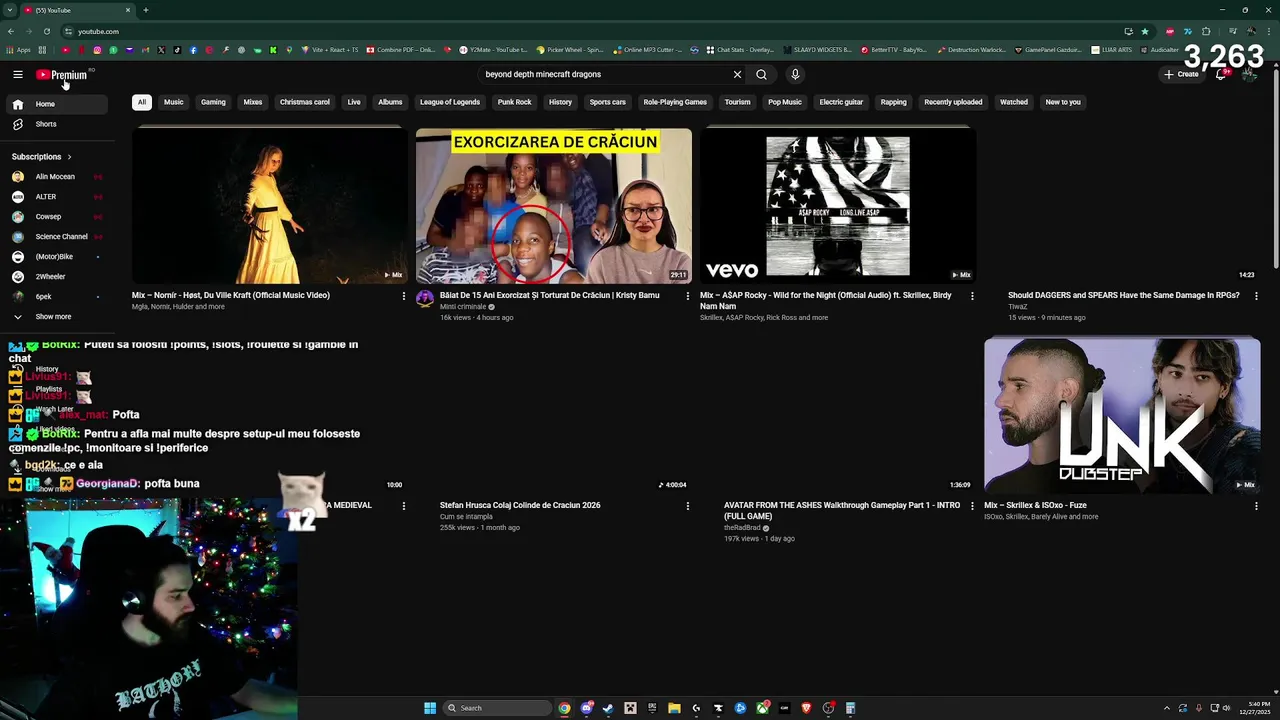Select the Gaming filter chip
The width and height of the screenshot is (1280, 720).
pos(213,102)
